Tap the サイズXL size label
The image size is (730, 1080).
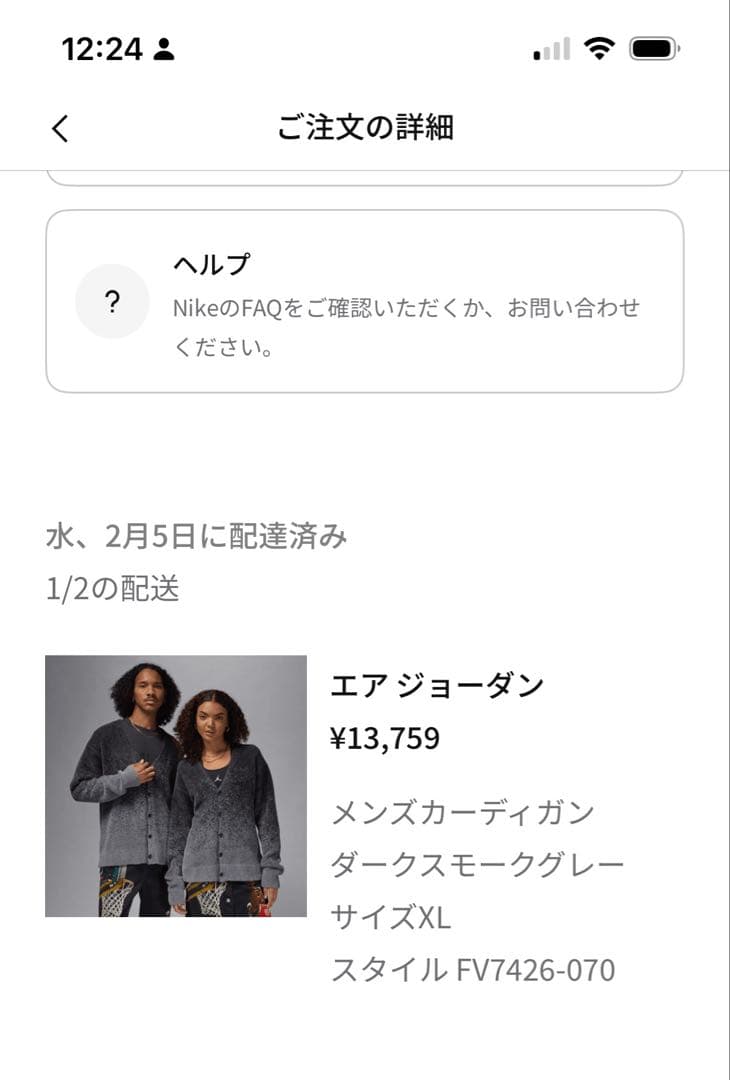(391, 917)
